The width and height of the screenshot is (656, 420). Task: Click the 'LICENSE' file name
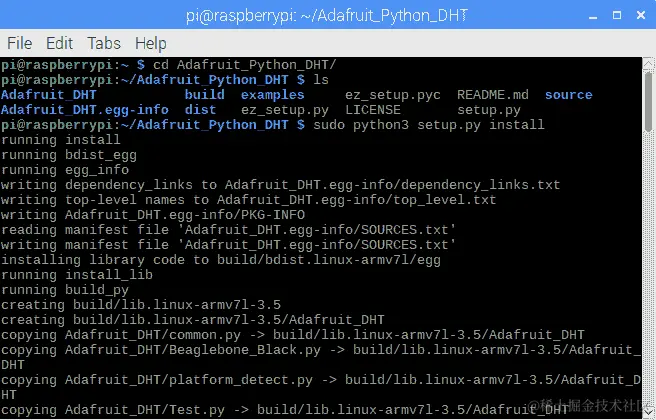pyautogui.click(x=373, y=110)
